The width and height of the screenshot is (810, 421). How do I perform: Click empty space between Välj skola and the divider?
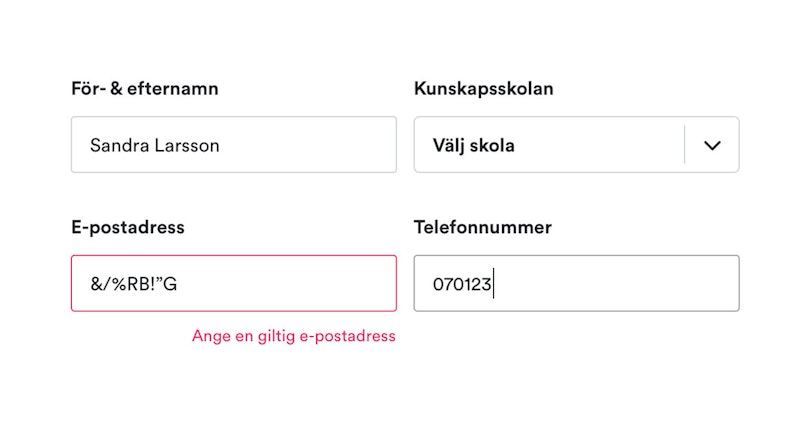(600, 145)
